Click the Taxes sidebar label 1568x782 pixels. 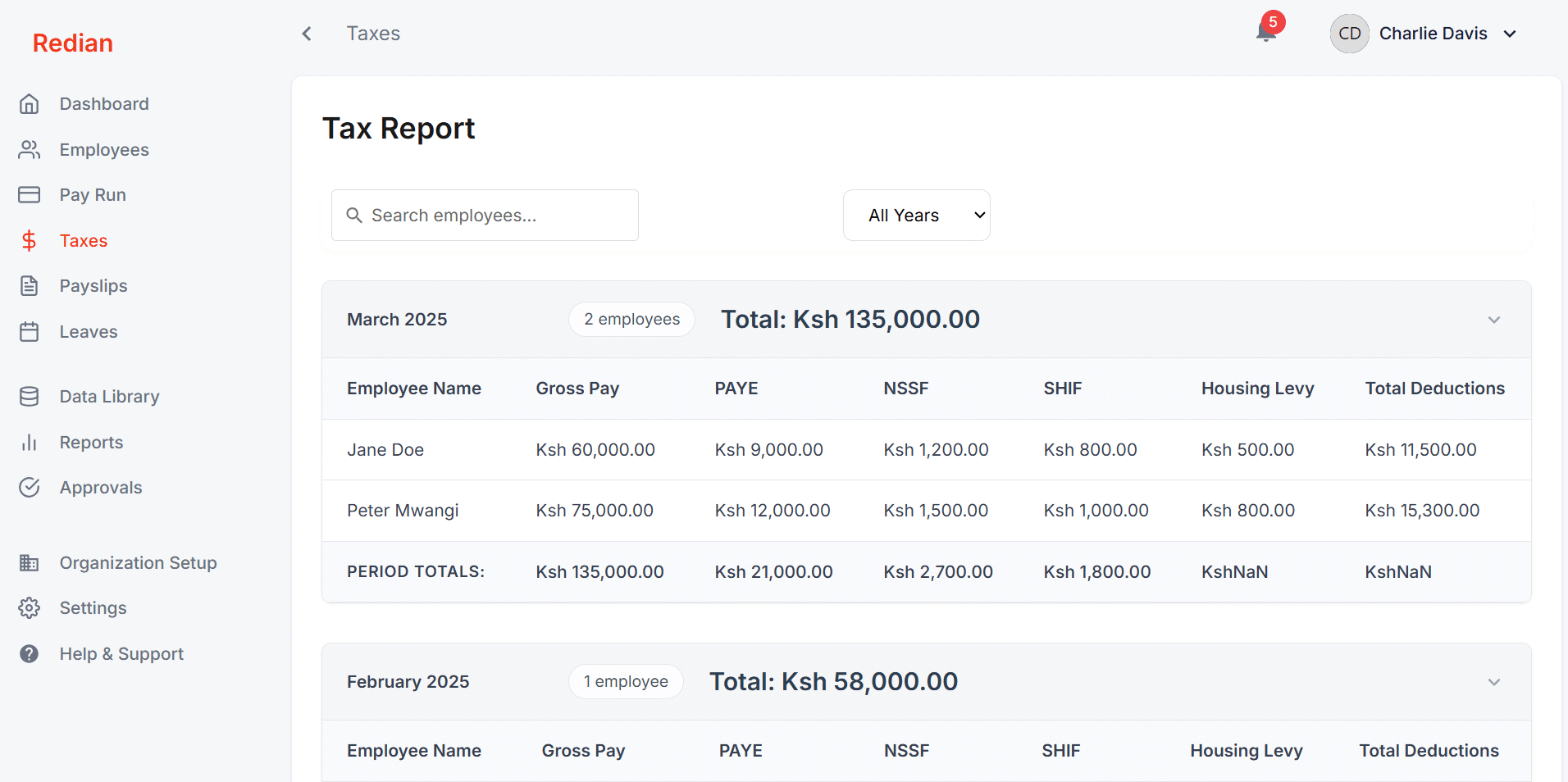(x=84, y=241)
